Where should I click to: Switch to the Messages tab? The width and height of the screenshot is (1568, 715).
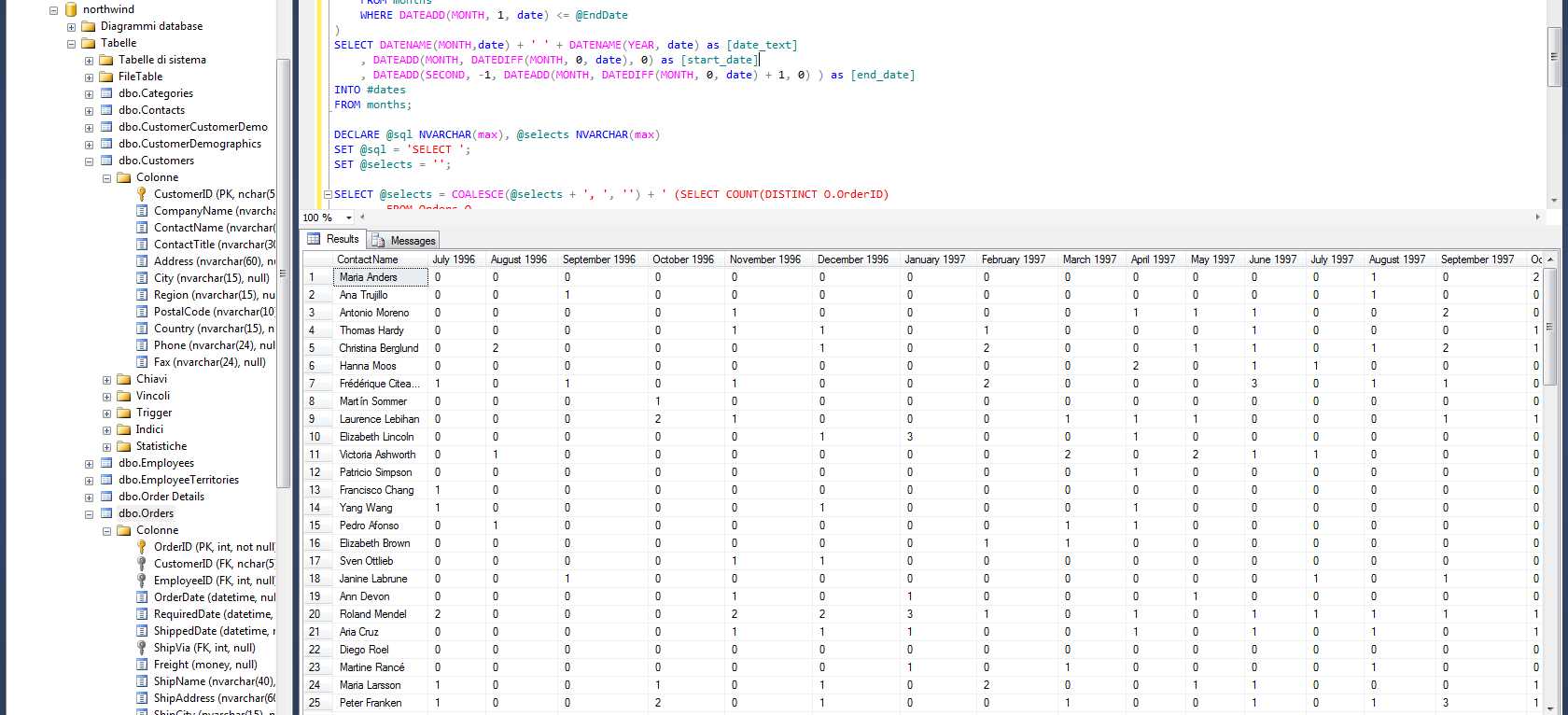click(x=404, y=241)
